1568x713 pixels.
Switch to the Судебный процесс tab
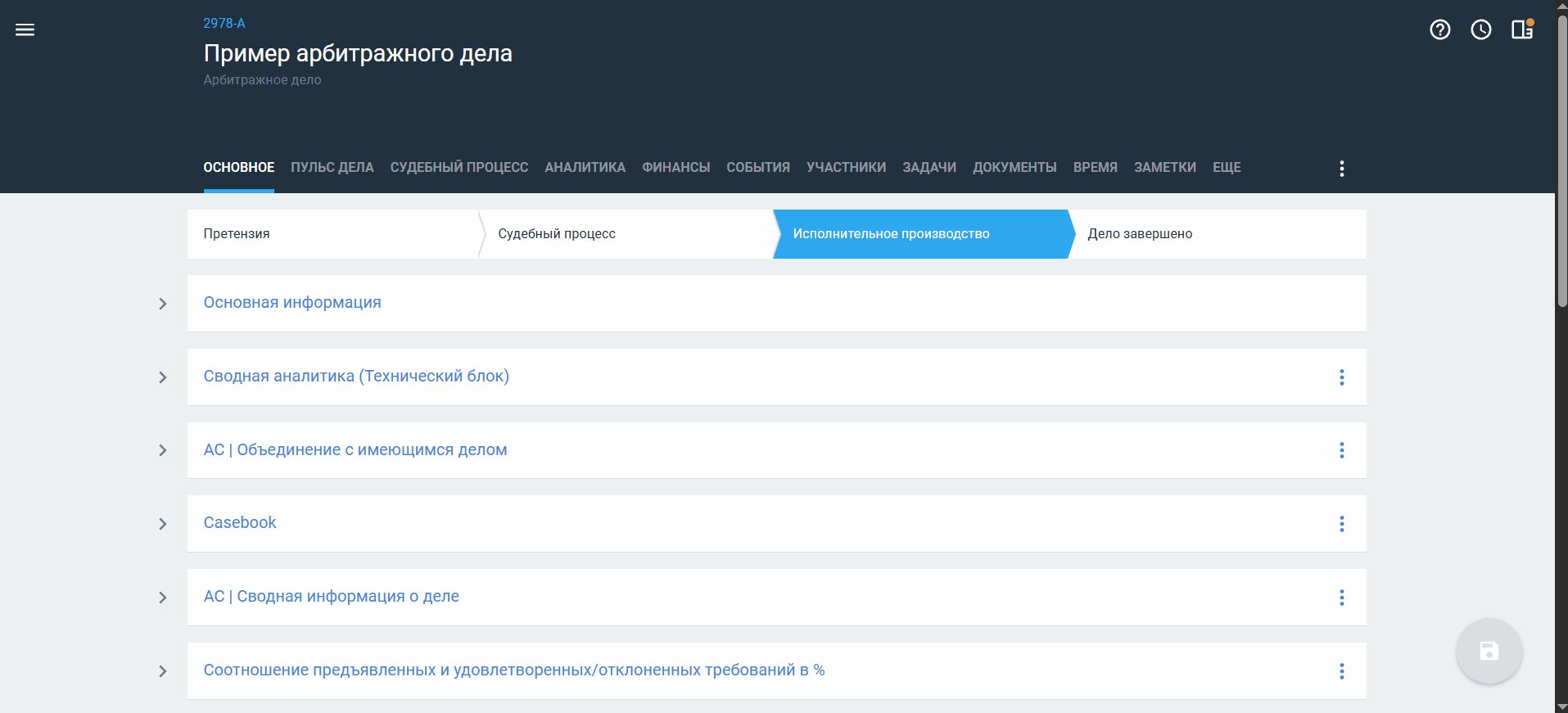pyautogui.click(x=459, y=168)
